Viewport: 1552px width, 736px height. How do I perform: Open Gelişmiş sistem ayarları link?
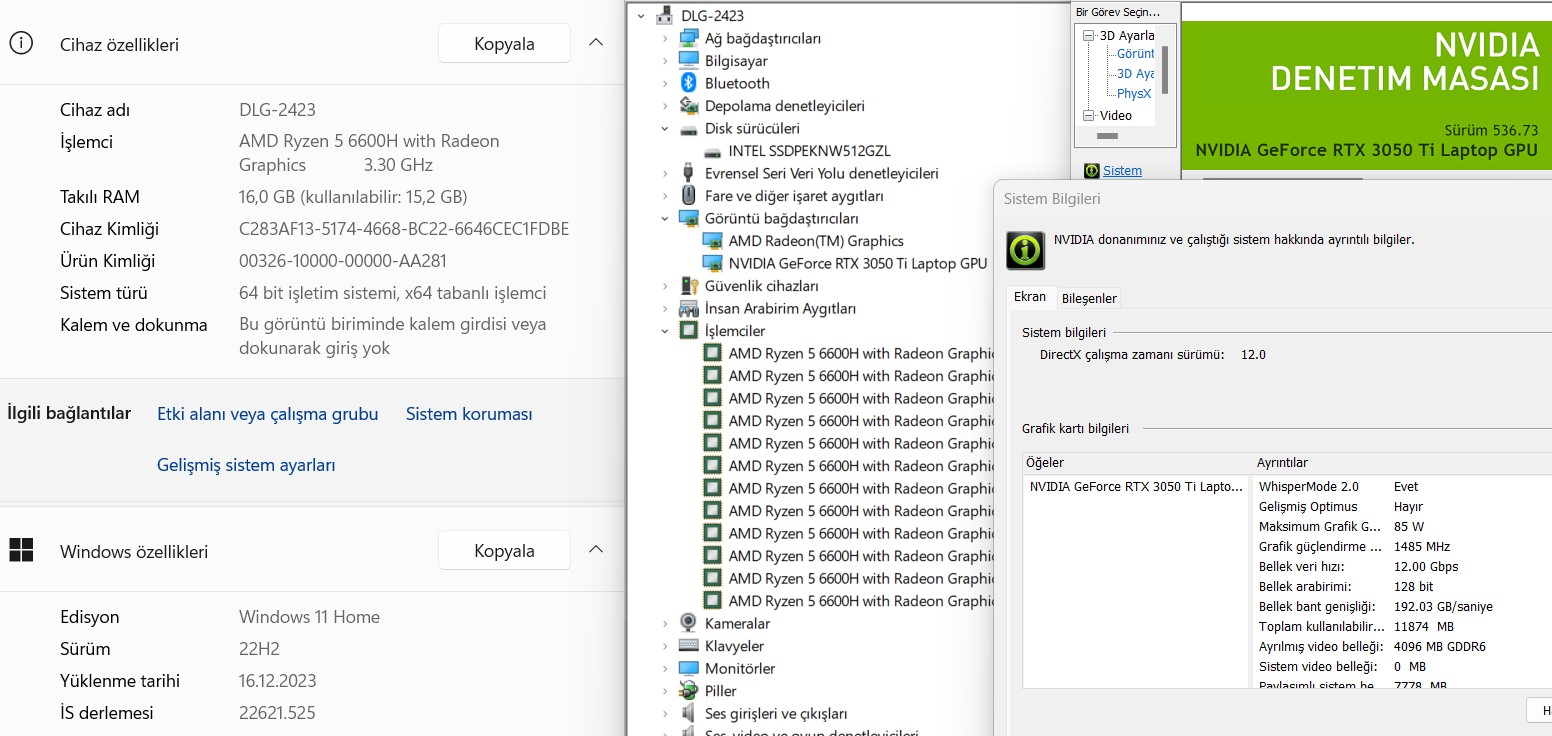pos(246,465)
